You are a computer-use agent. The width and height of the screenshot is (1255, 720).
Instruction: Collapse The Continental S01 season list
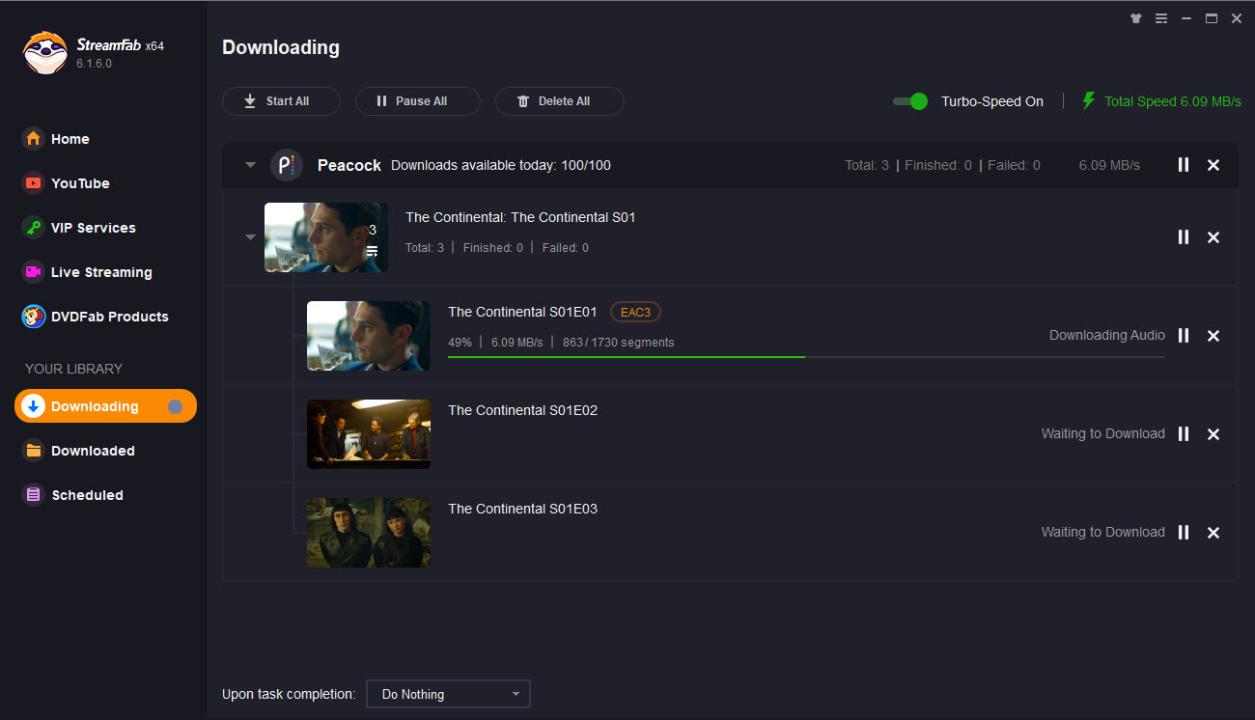point(250,237)
